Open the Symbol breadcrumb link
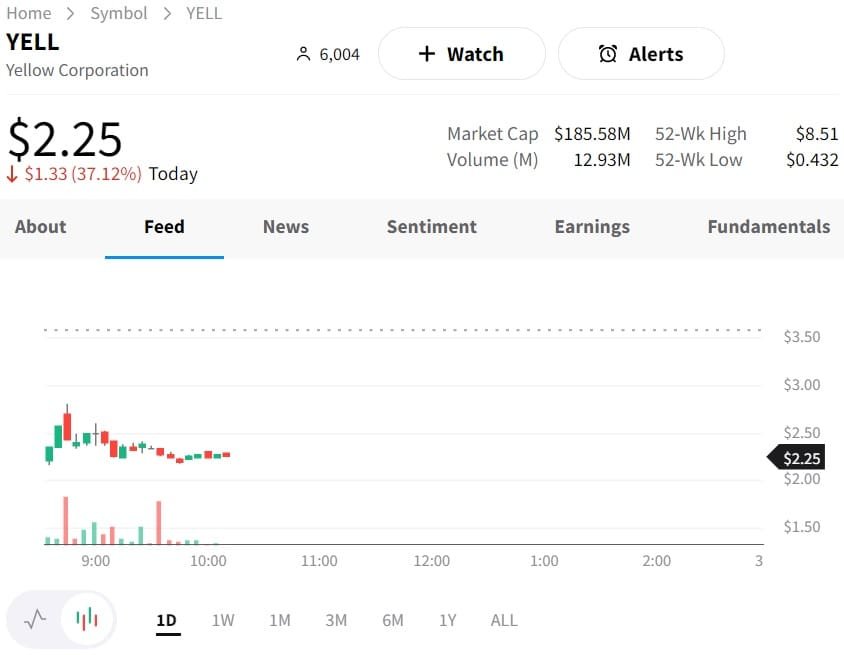Image resolution: width=844 pixels, height=655 pixels. click(x=118, y=13)
